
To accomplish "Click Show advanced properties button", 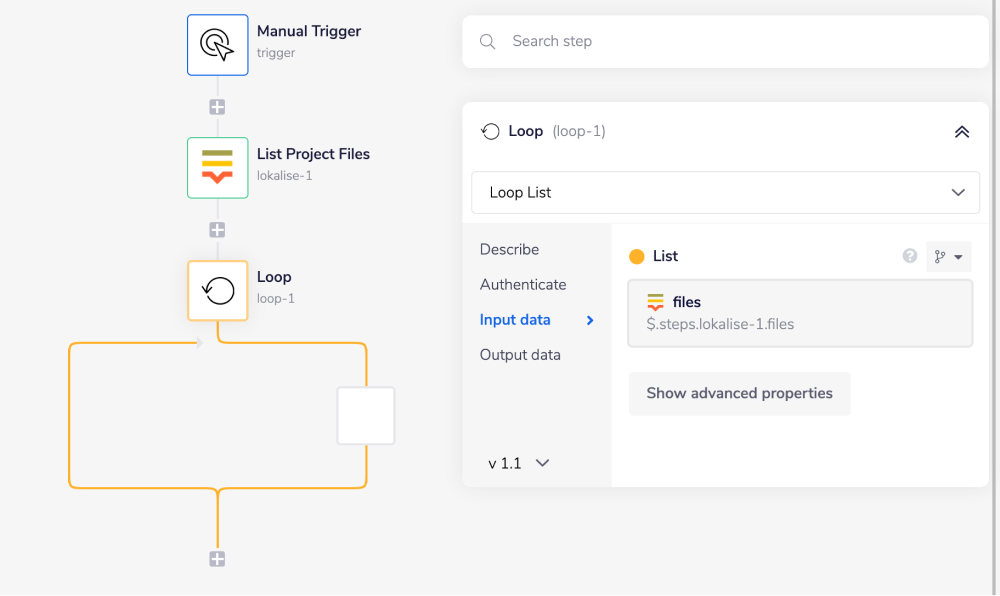I will pyautogui.click(x=739, y=393).
